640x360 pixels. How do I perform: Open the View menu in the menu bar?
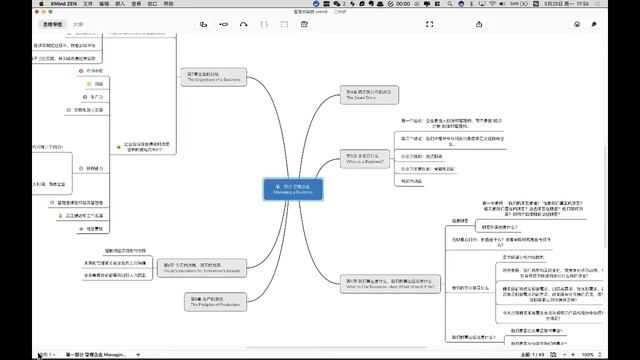pyautogui.click(x=136, y=4)
